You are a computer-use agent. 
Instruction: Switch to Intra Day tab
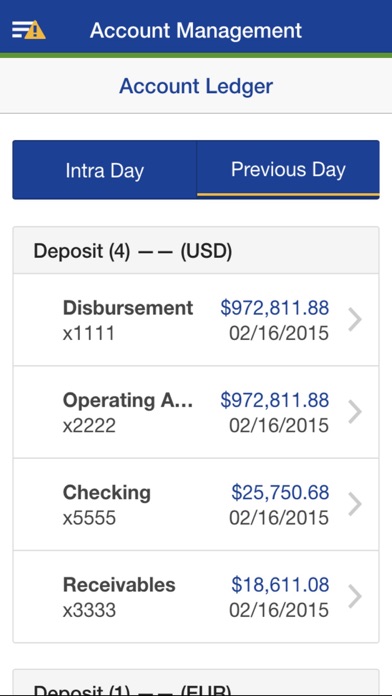(104, 170)
